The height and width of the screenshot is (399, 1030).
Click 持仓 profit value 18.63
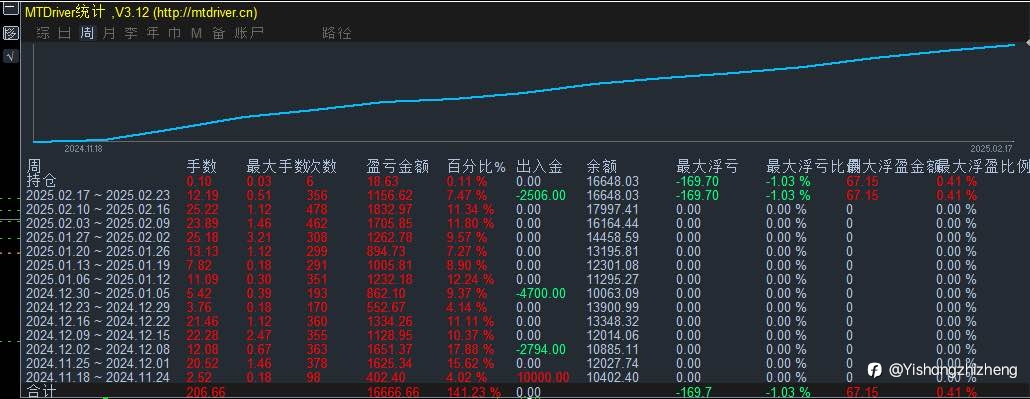pos(383,181)
